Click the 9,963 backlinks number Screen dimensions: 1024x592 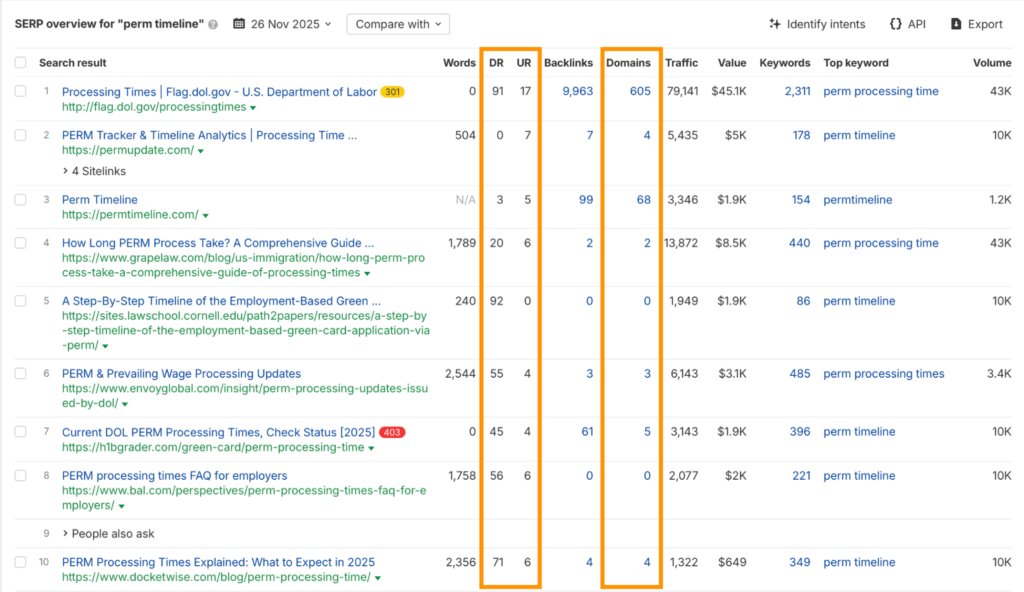coord(577,92)
